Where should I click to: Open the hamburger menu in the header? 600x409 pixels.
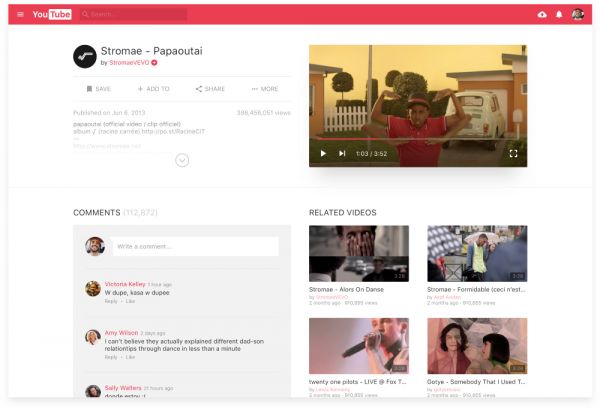20,14
